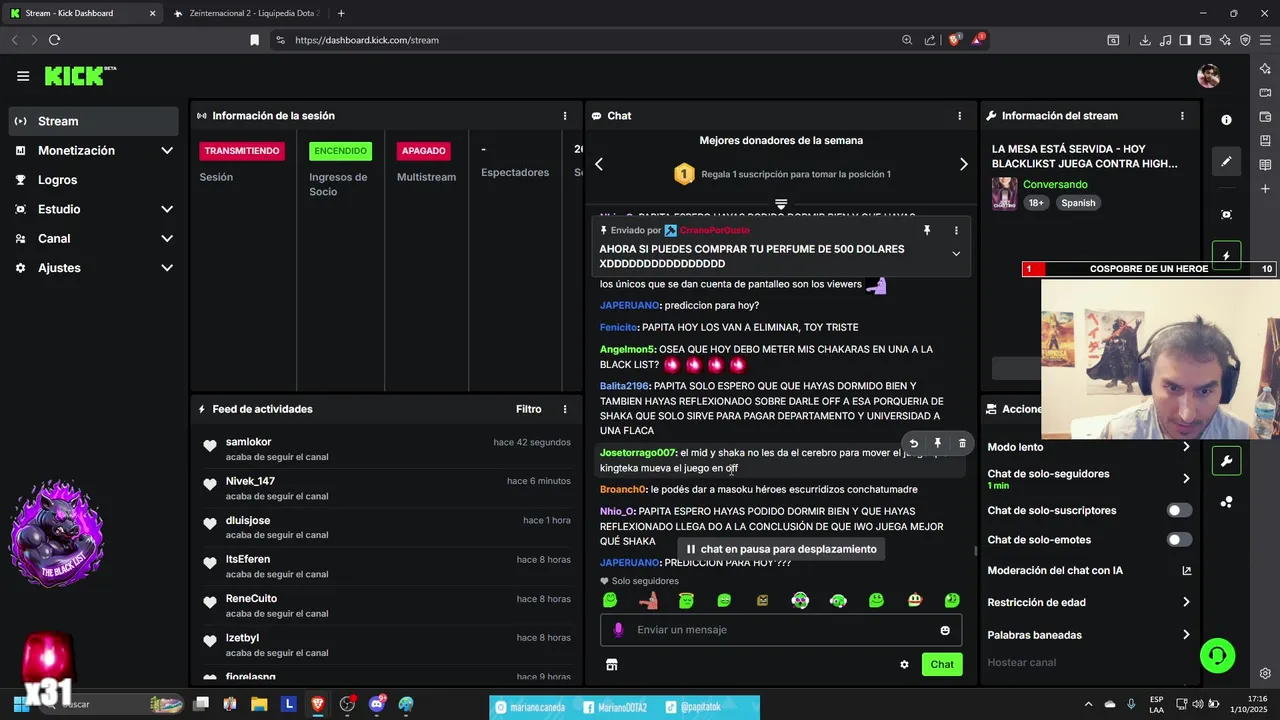Open a new browser tab
The width and height of the screenshot is (1280, 720).
point(341,13)
